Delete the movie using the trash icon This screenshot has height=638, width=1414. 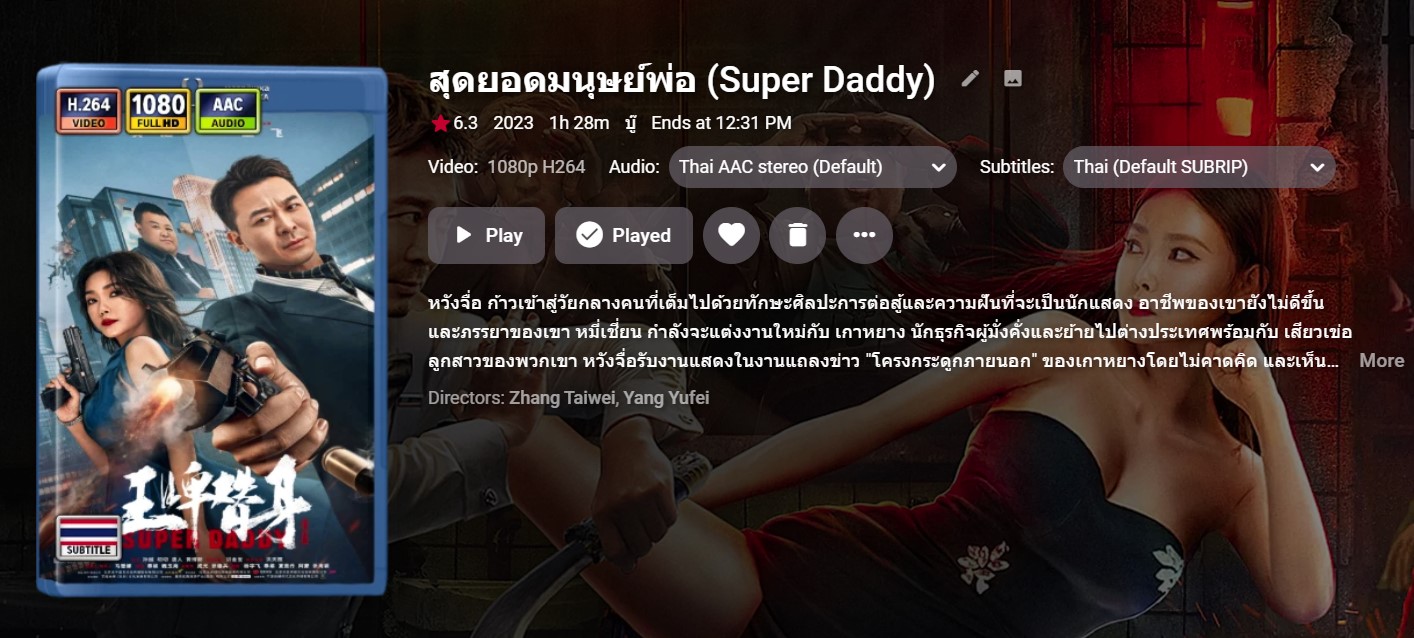click(x=797, y=235)
